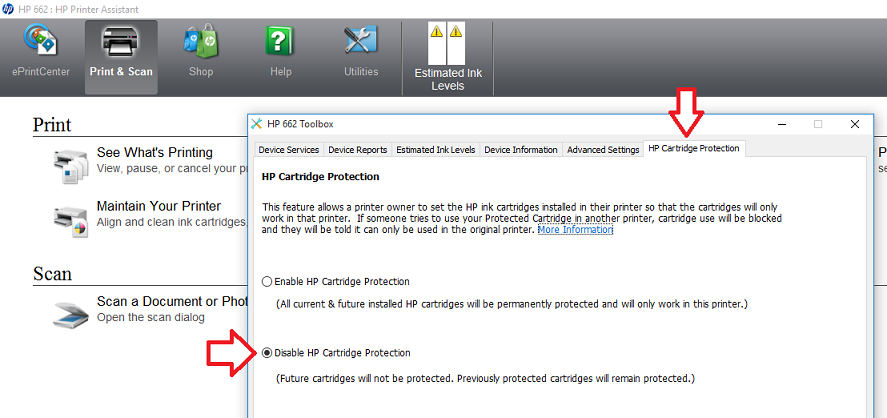The height and width of the screenshot is (418, 887).
Task: Open Maintain Your Printer link
Action: [158, 206]
